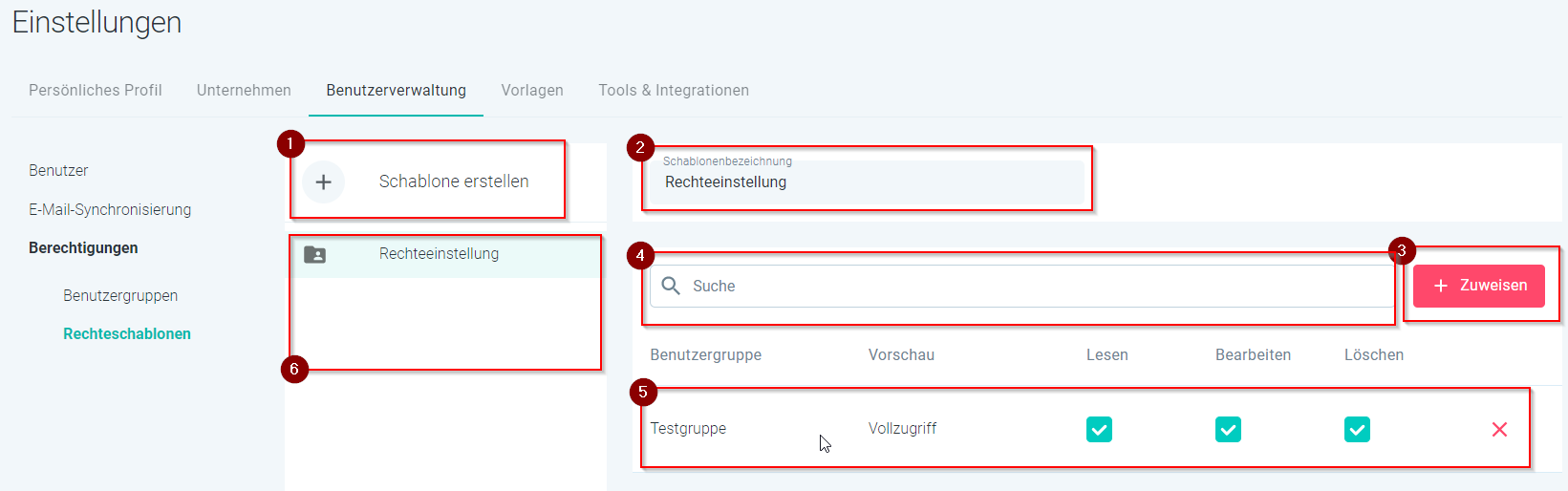Open E-Mail-Synchronisierung in sidebar
The width and height of the screenshot is (1568, 491).
[110, 209]
